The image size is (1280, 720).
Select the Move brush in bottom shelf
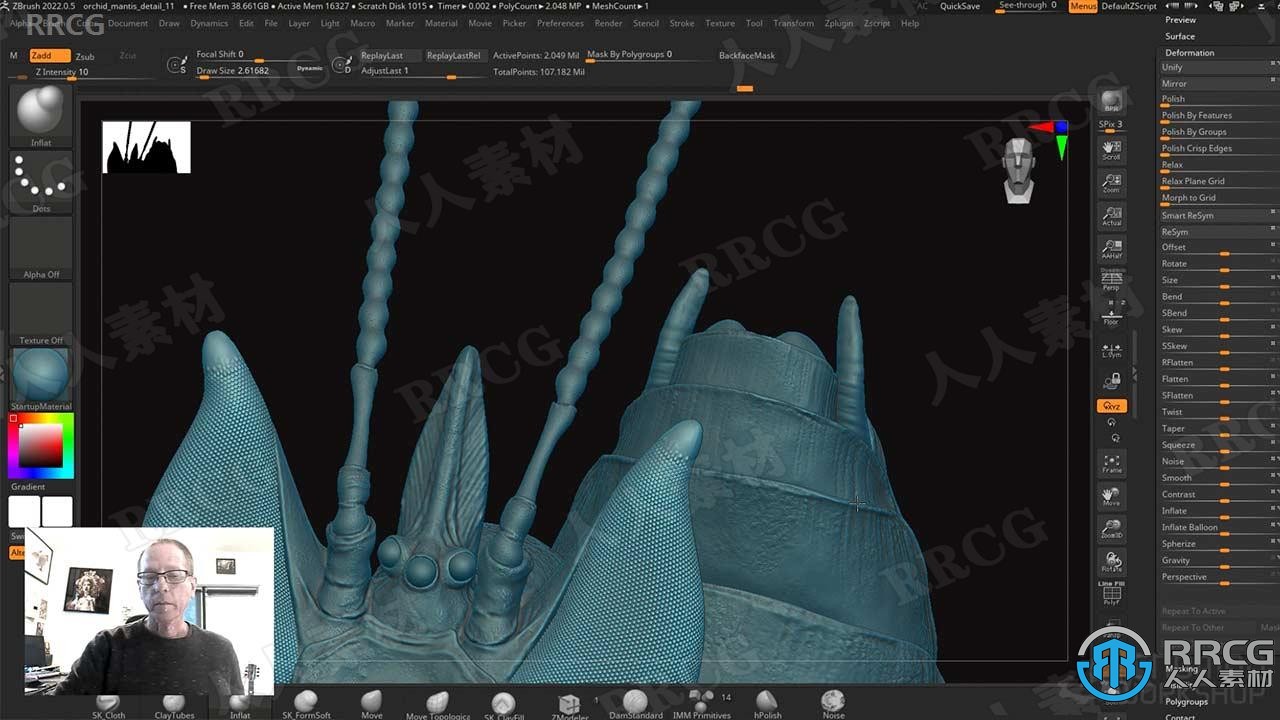(372, 705)
